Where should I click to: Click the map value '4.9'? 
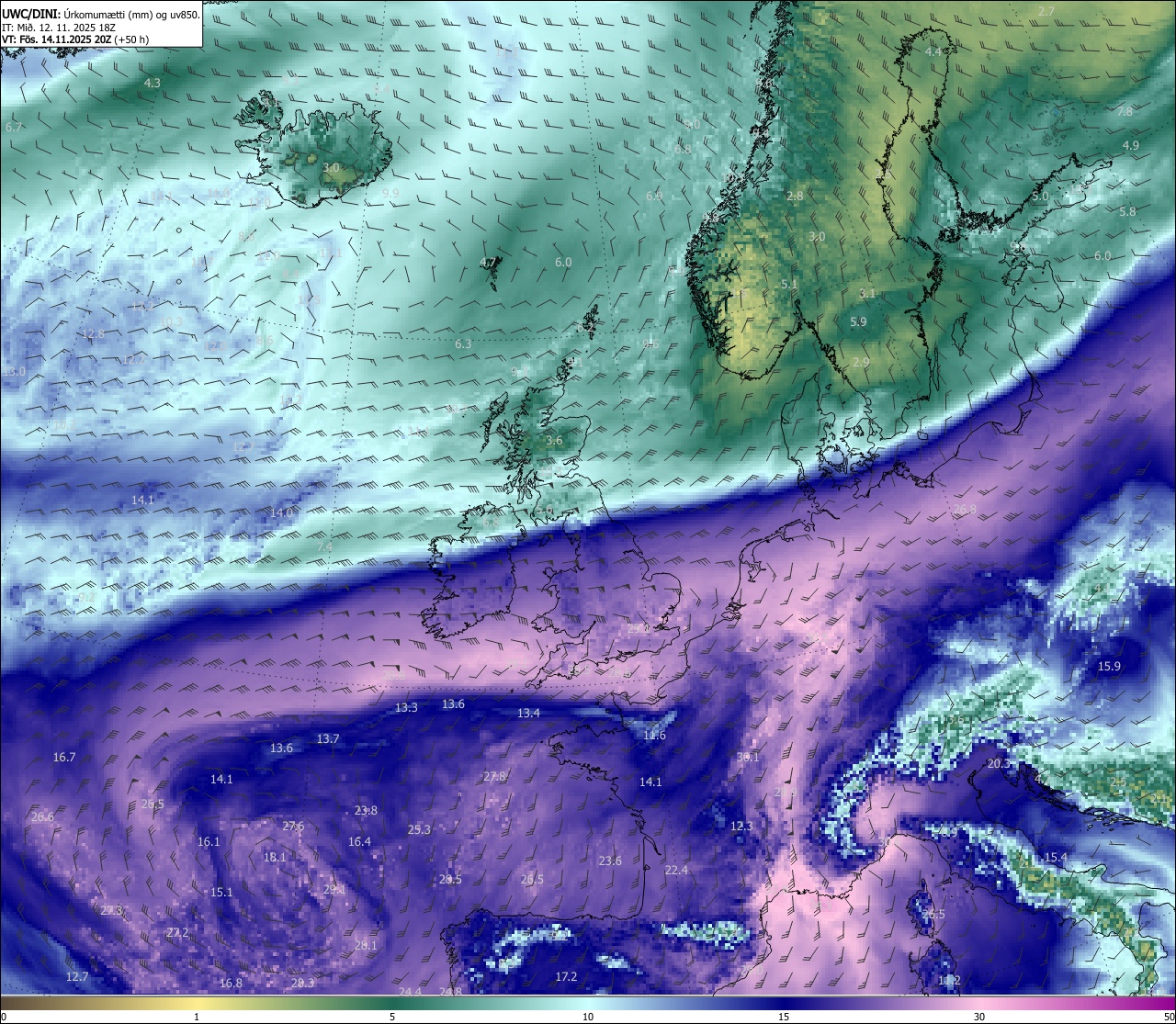click(1131, 145)
